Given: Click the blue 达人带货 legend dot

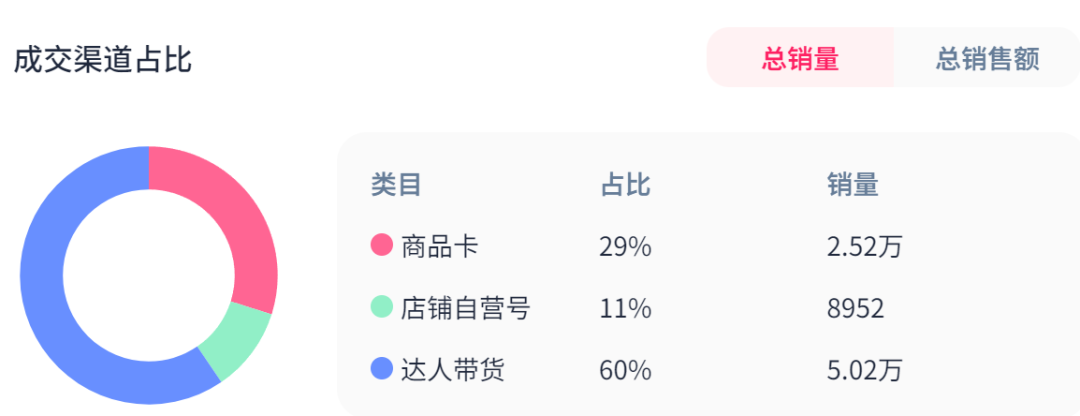Looking at the screenshot, I should click(381, 369).
